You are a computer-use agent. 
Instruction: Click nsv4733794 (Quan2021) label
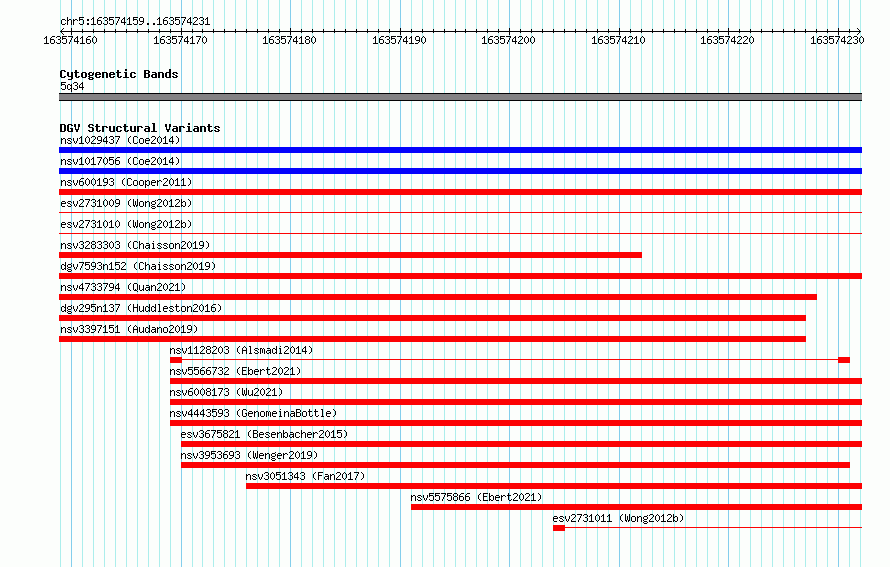pos(123,287)
